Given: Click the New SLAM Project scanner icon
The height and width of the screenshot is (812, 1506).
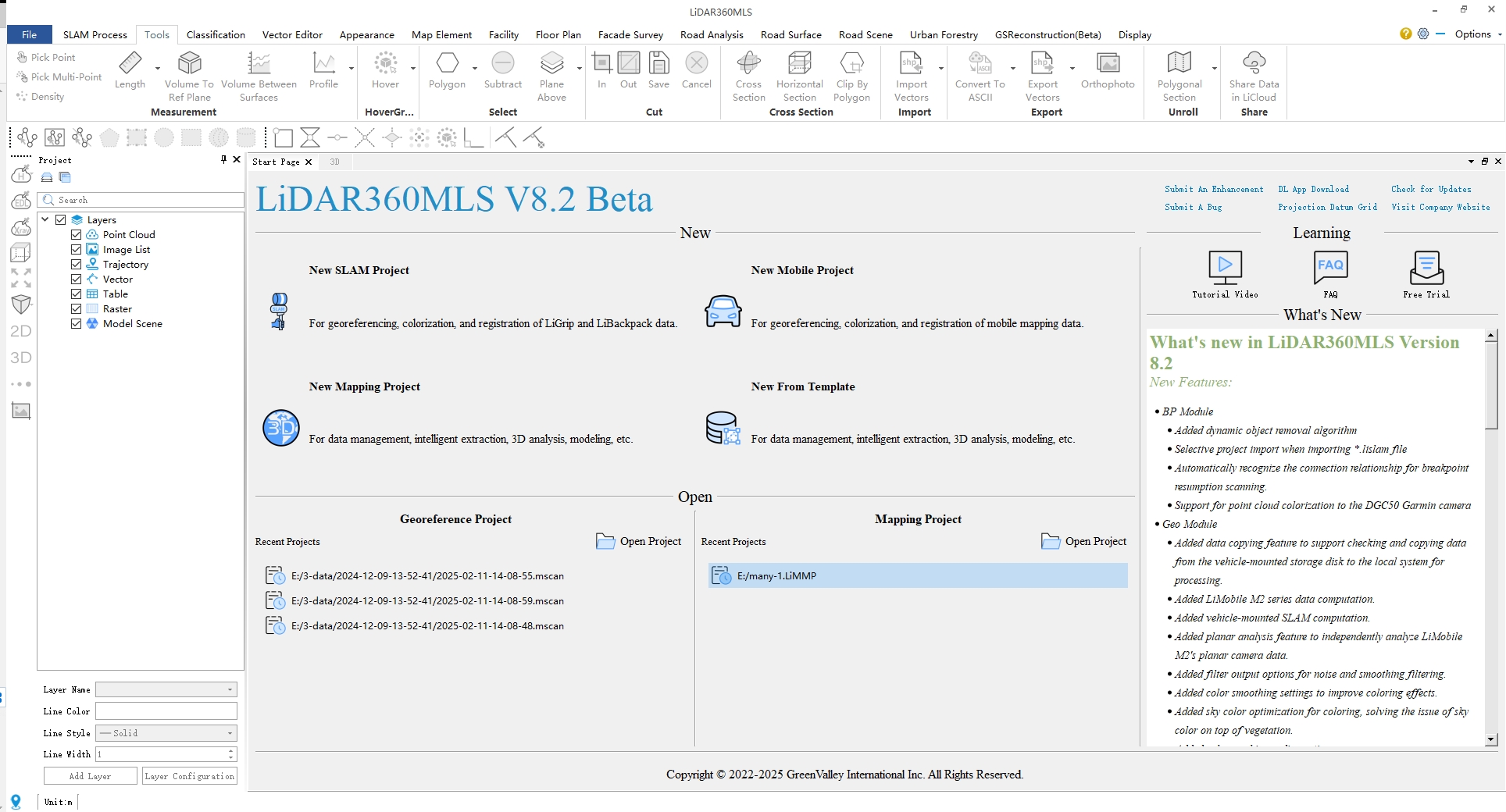Looking at the screenshot, I should click(279, 311).
